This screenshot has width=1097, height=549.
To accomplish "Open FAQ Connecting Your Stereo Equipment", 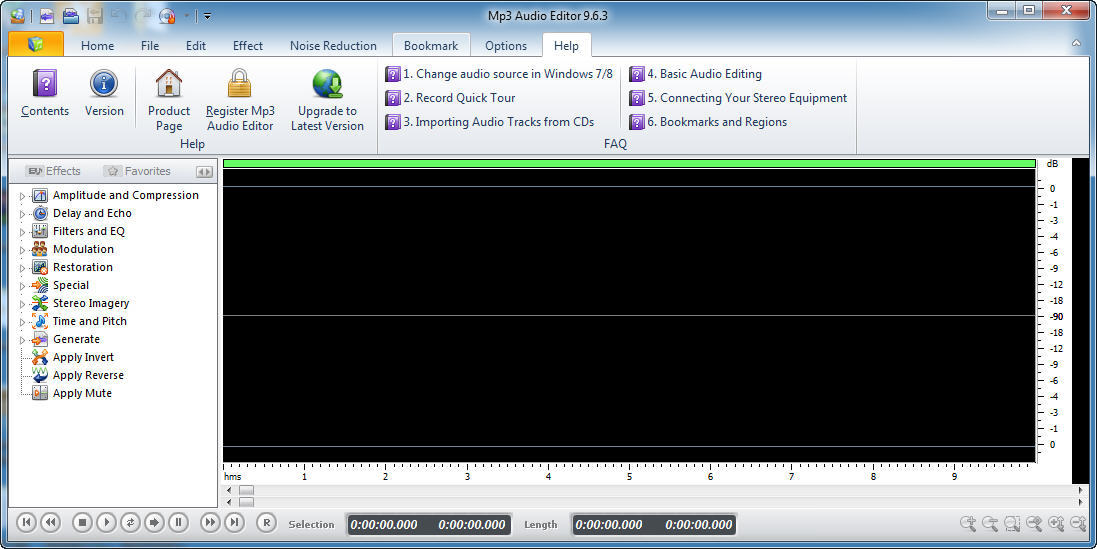I will 738,98.
